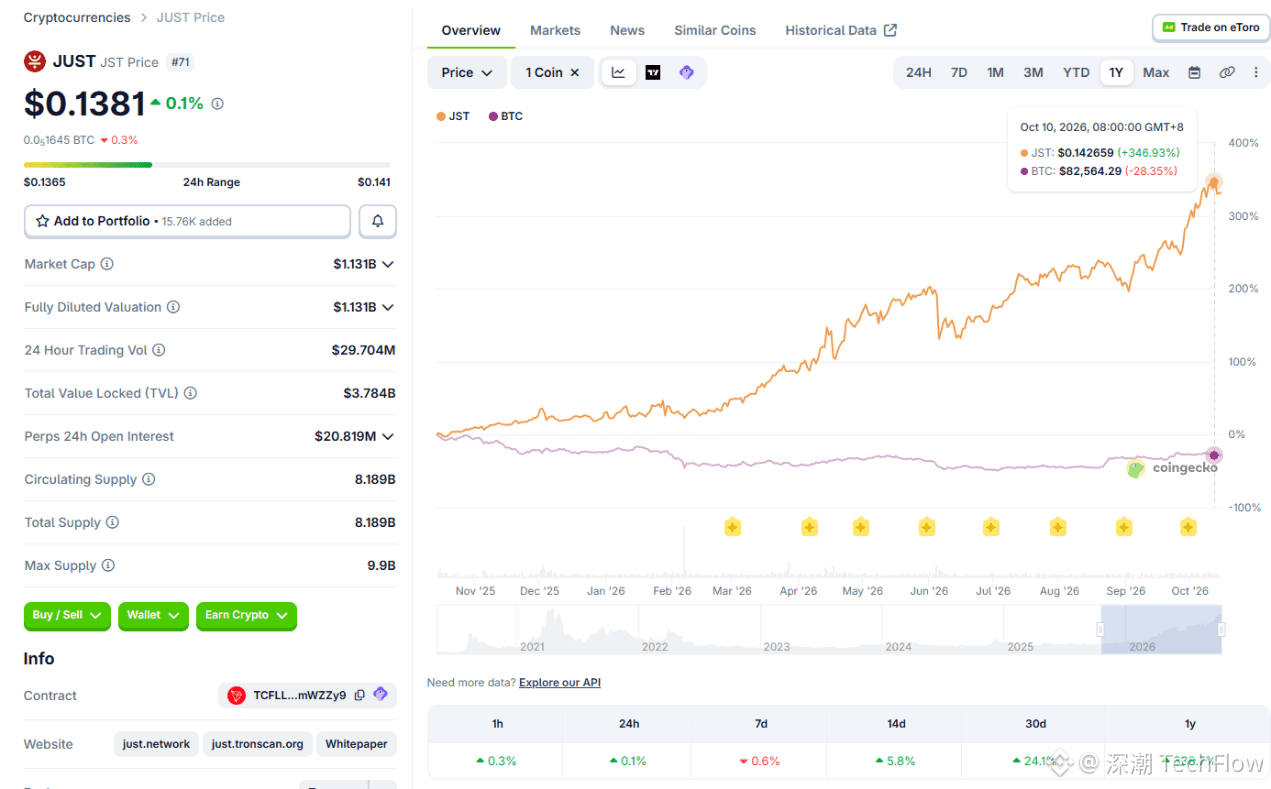Expand the Fully Diluted Valuation details
Image resolution: width=1271 pixels, height=789 pixels.
tap(388, 307)
